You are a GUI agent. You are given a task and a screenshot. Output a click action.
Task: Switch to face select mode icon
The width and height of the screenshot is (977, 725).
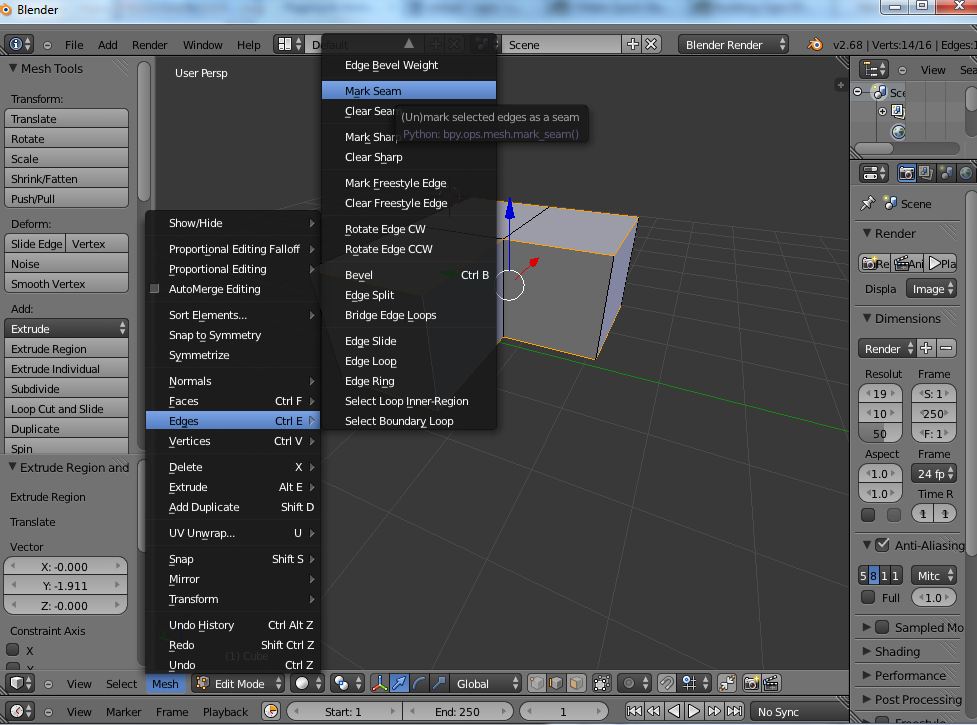tap(576, 683)
